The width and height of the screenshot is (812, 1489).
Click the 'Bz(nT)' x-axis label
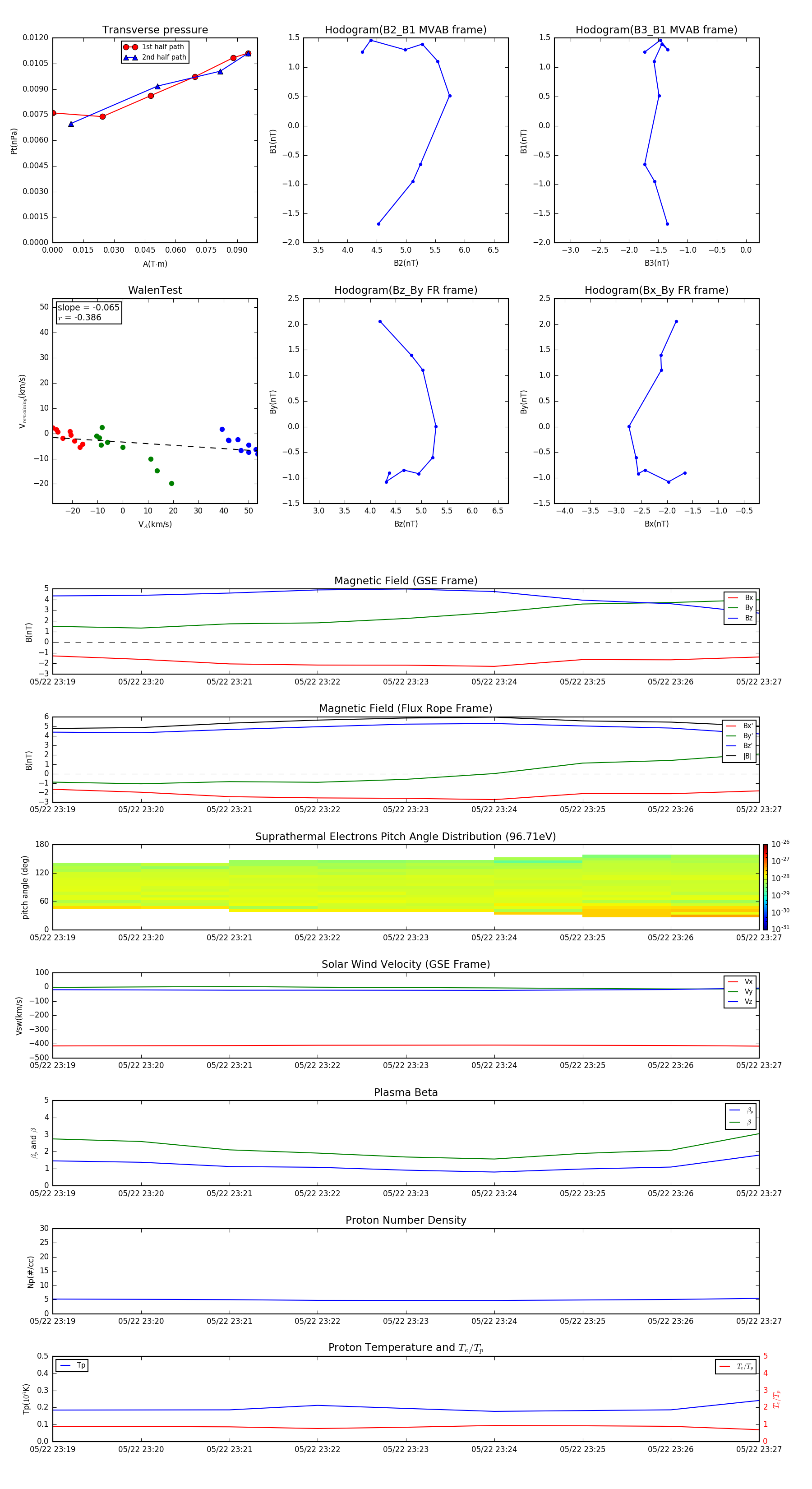tap(406, 524)
